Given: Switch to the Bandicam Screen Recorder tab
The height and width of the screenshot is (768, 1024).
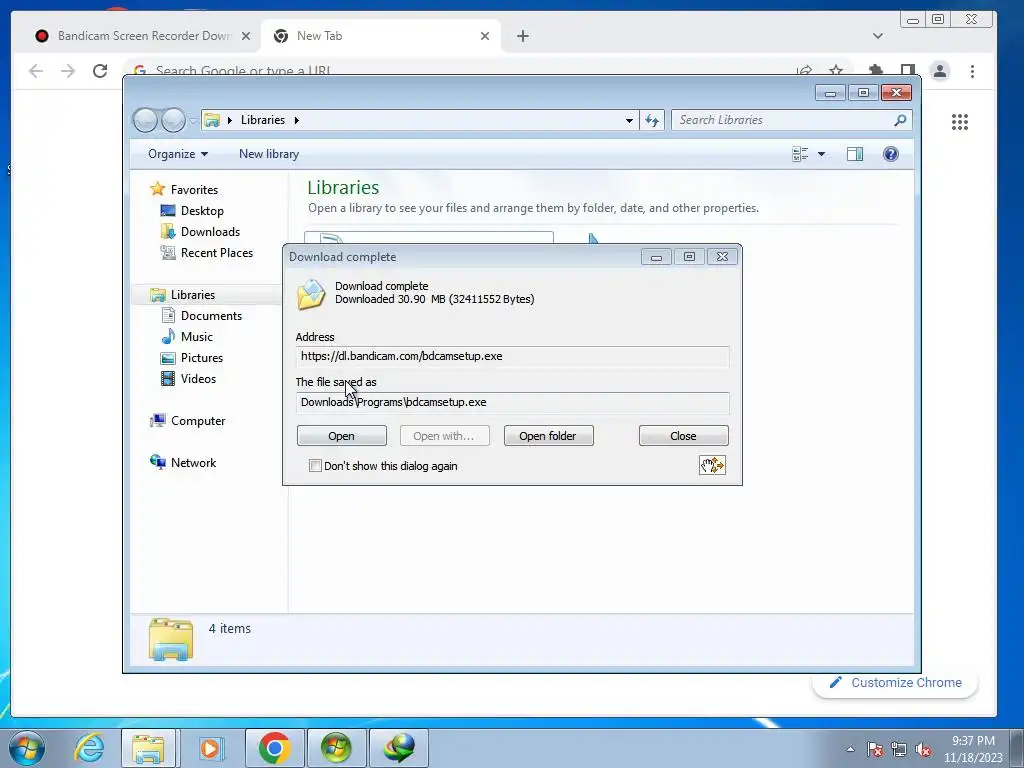Looking at the screenshot, I should [x=144, y=36].
